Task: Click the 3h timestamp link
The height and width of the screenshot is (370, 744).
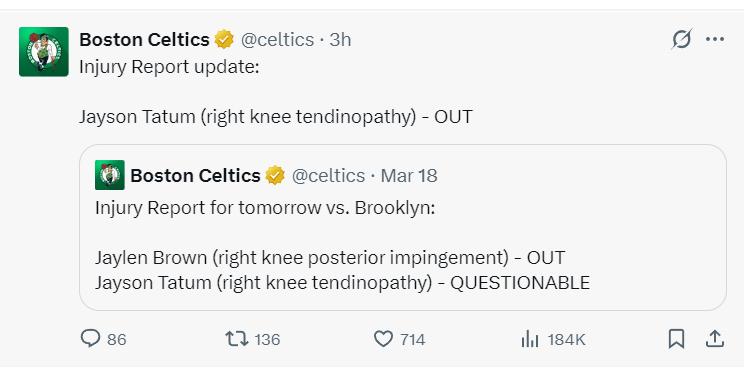Action: (340, 40)
